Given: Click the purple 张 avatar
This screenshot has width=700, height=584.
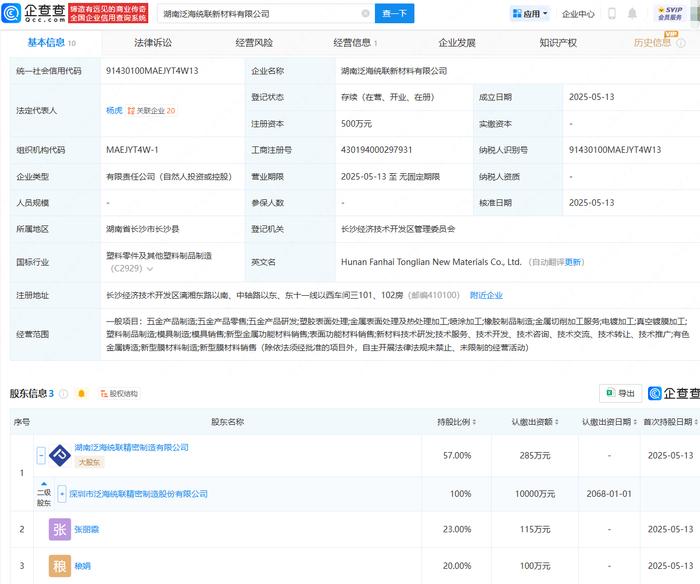Looking at the screenshot, I should [60, 530].
